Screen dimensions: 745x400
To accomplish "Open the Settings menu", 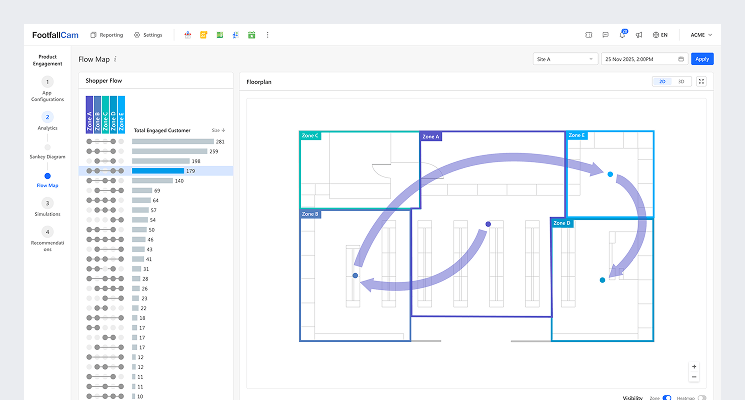I will pyautogui.click(x=148, y=34).
